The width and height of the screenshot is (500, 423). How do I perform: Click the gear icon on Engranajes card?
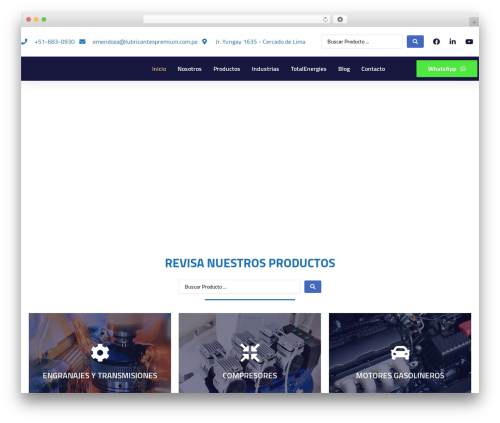100,353
